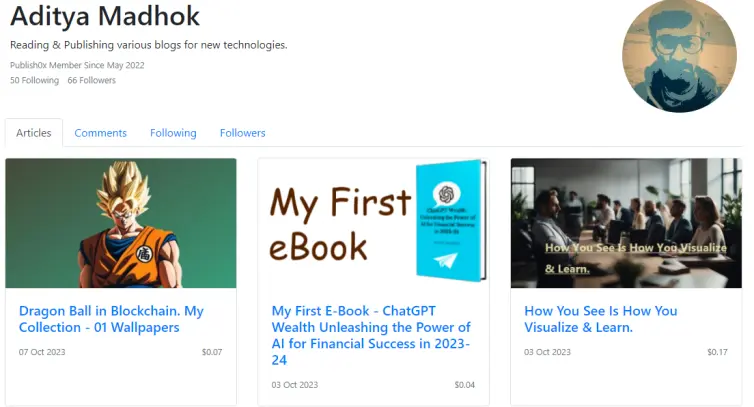The height and width of the screenshot is (407, 754).
Task: Click the '$0.04' earnings value
Action: point(465,385)
